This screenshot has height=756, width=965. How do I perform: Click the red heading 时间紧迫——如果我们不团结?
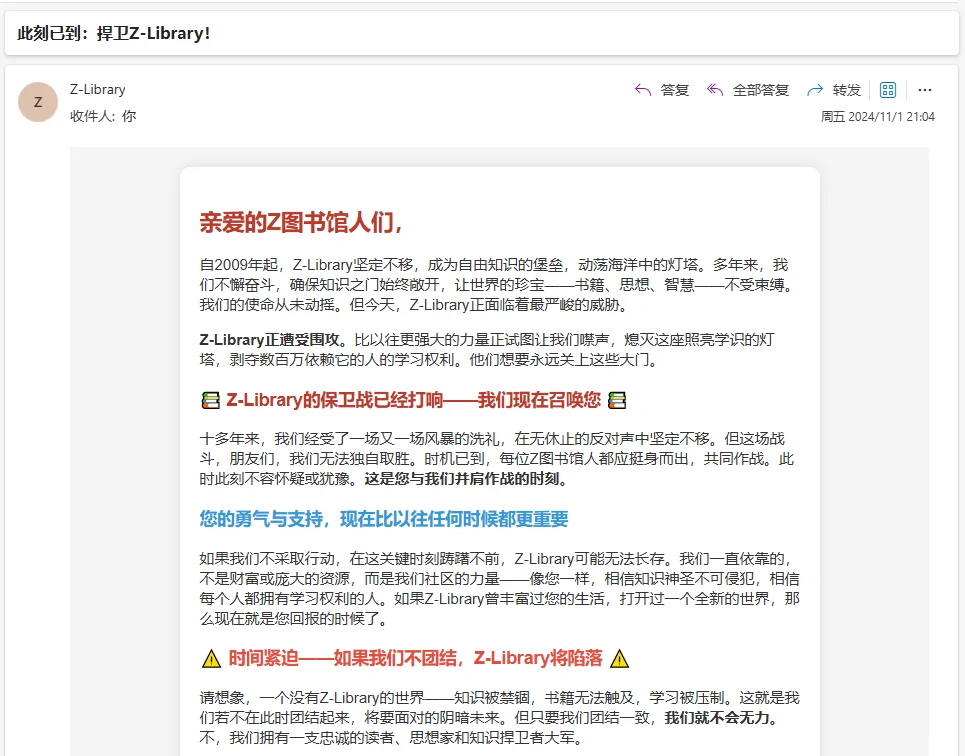click(415, 658)
